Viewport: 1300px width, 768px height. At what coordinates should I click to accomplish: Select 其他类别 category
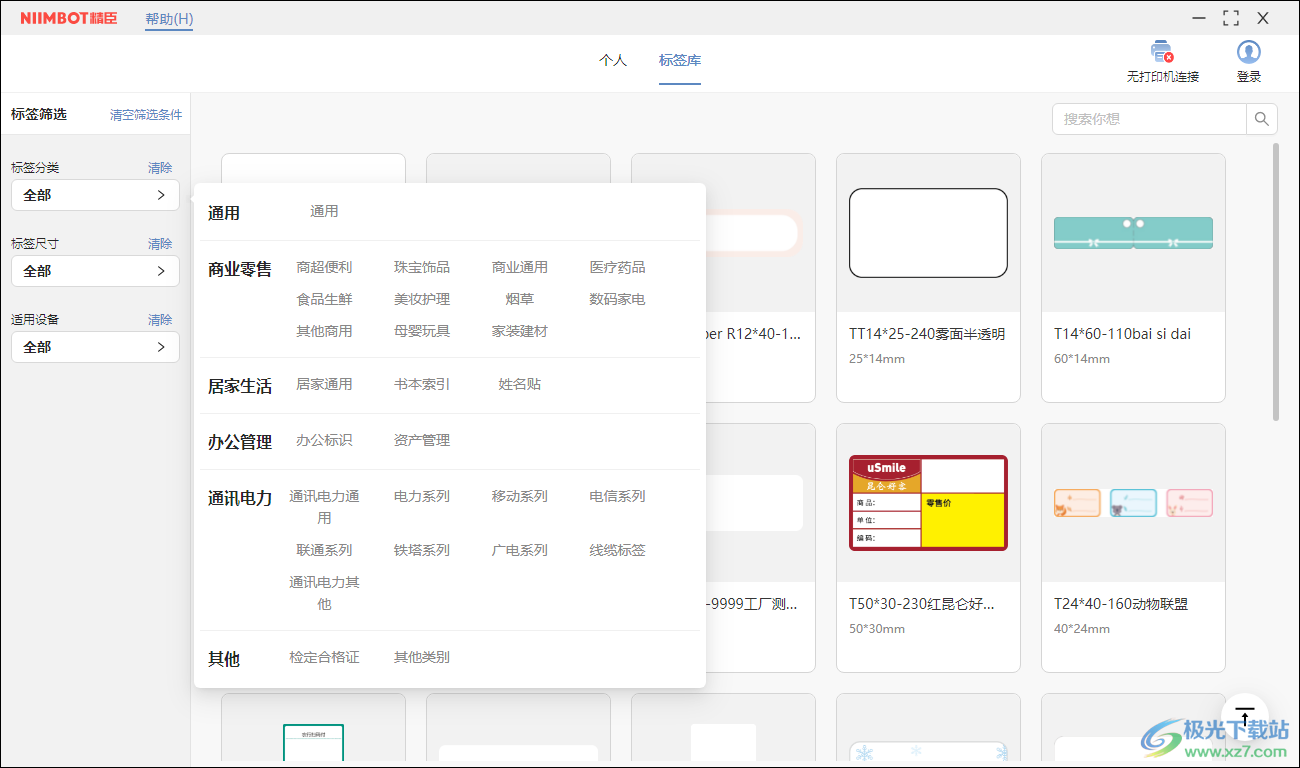click(x=422, y=657)
